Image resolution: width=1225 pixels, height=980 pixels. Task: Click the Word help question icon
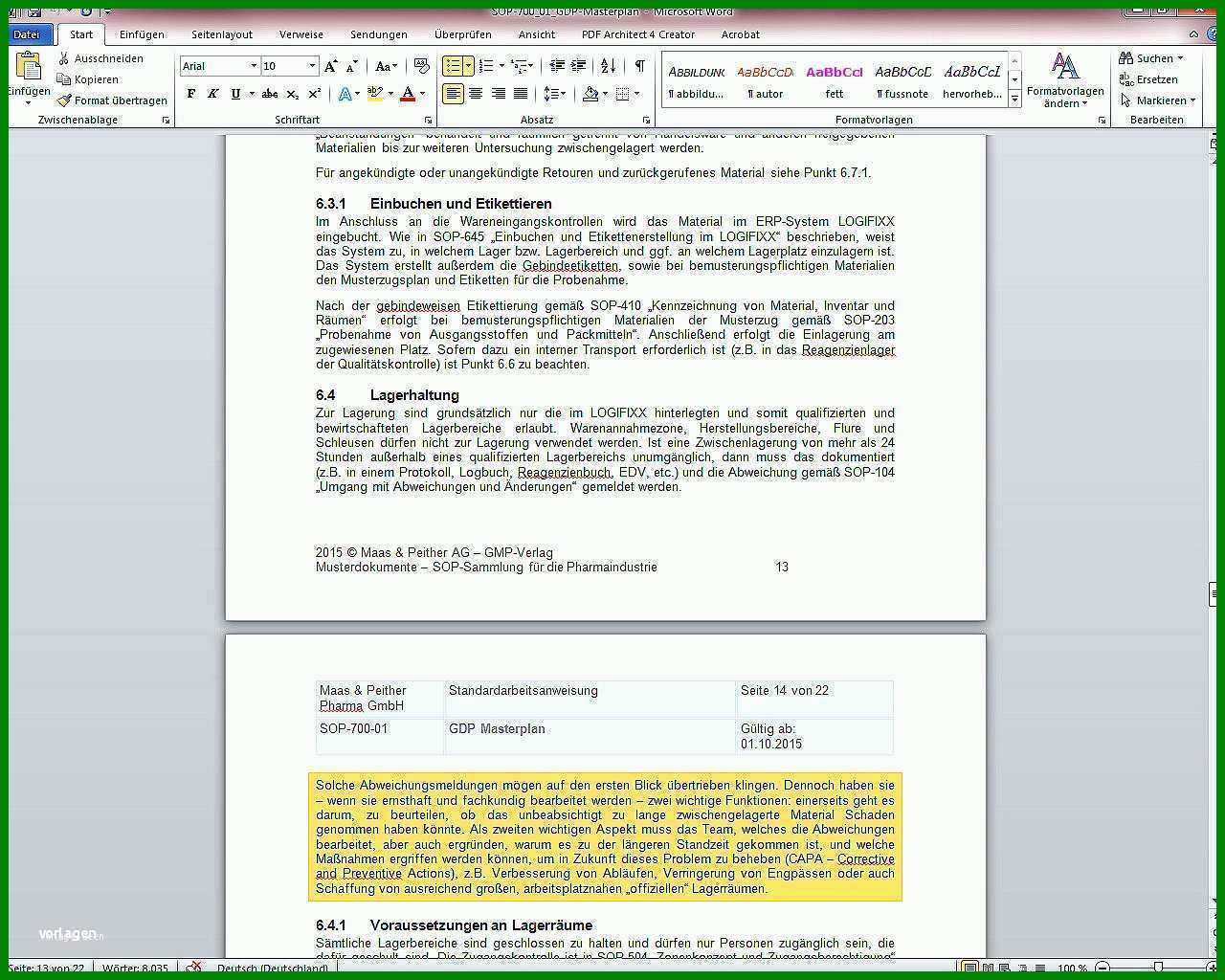pos(1210,34)
